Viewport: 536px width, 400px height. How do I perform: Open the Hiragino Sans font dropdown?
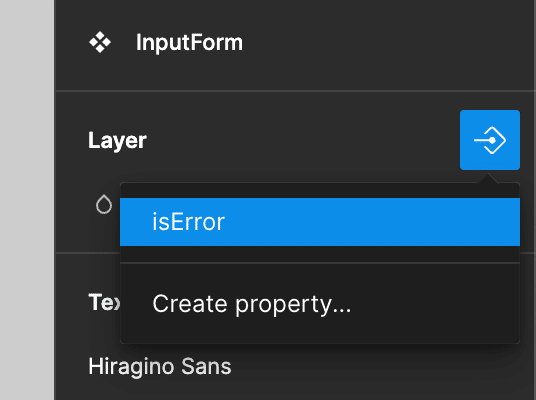coord(160,366)
